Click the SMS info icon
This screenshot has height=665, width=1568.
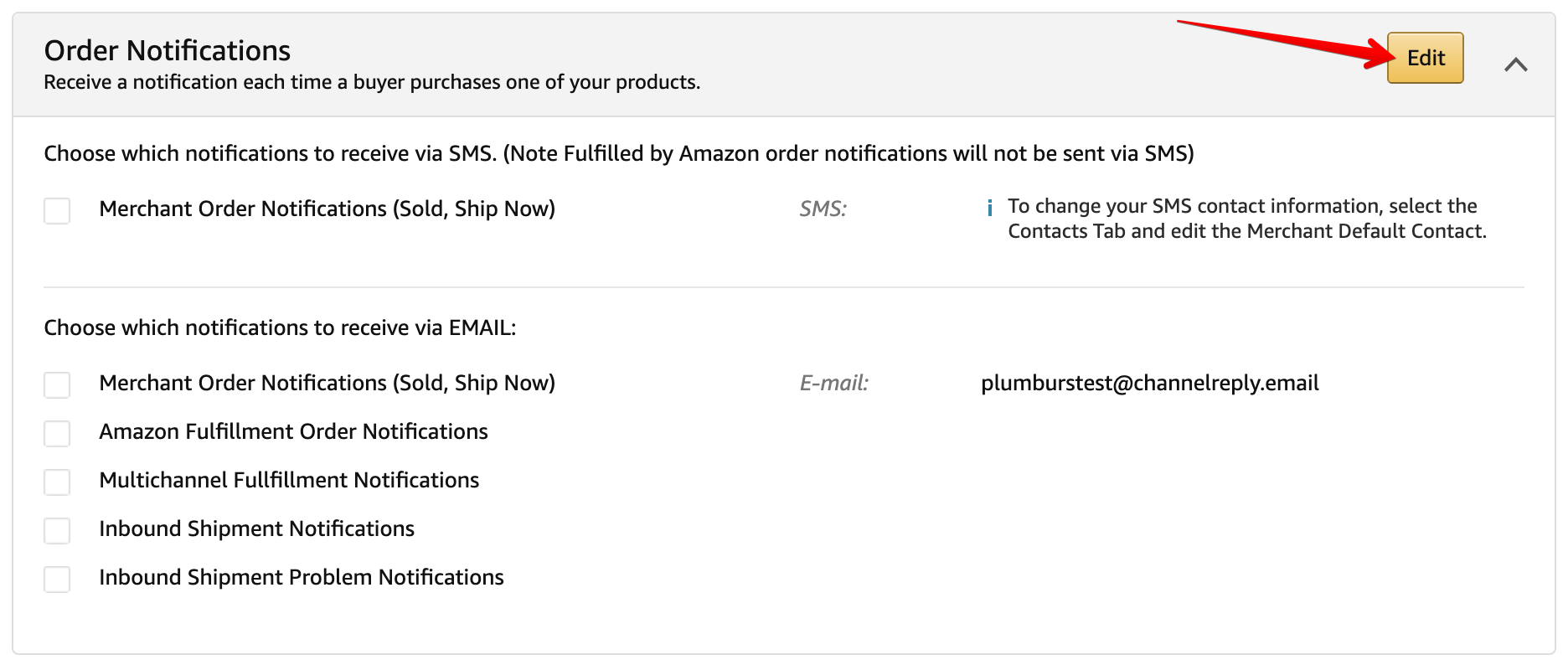pos(990,208)
